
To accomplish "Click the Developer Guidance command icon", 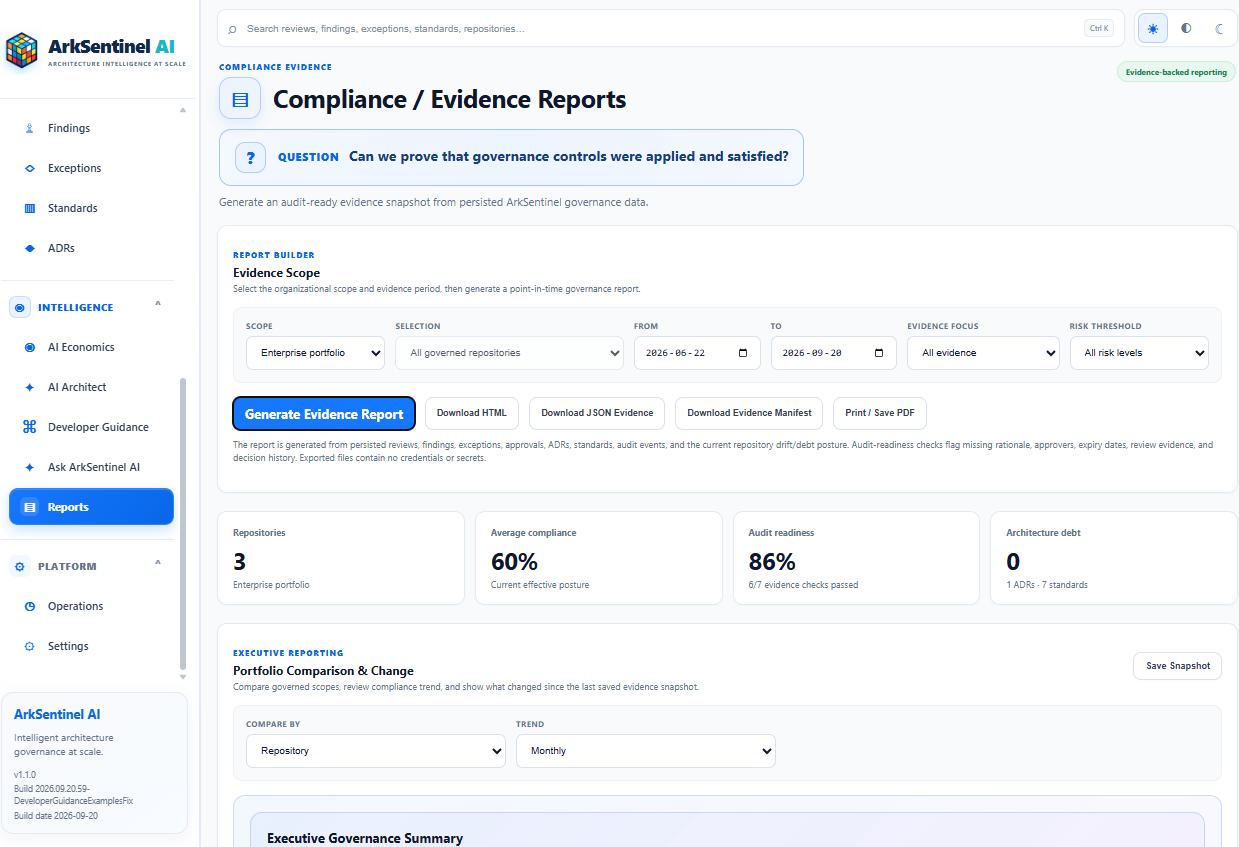I will pos(29,427).
